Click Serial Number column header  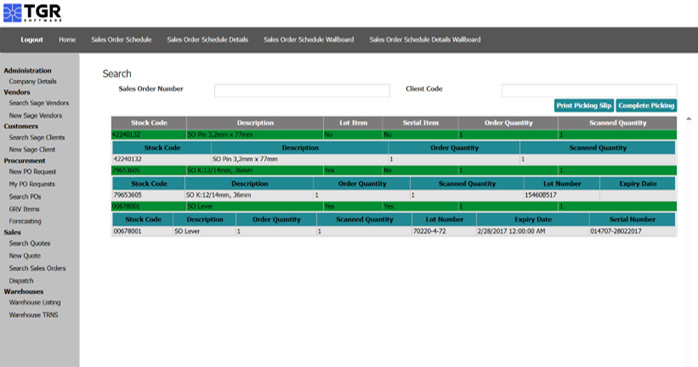[632, 219]
